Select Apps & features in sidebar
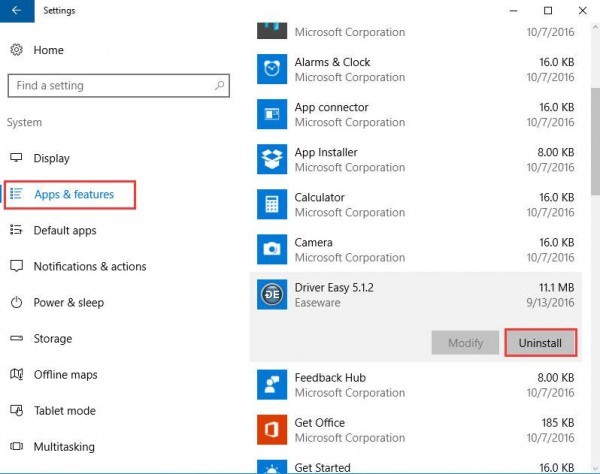This screenshot has height=474, width=600. pos(74,194)
